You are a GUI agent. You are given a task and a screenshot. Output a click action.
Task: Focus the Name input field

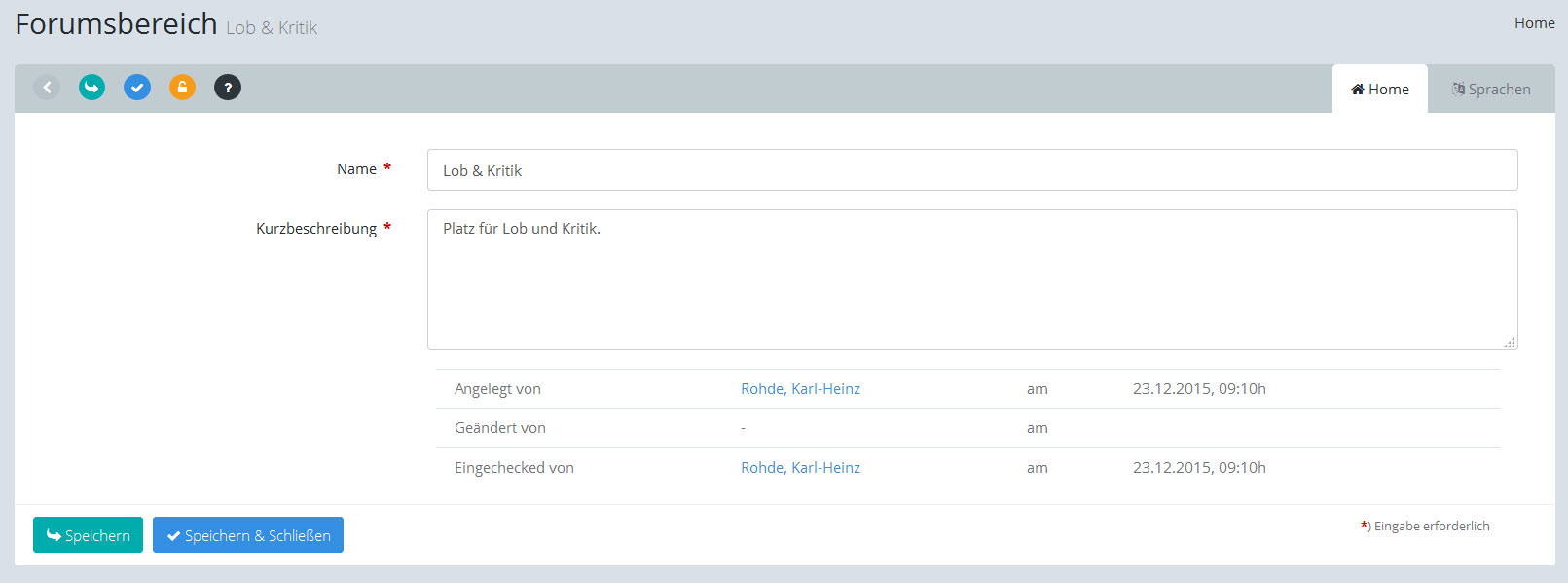click(971, 170)
